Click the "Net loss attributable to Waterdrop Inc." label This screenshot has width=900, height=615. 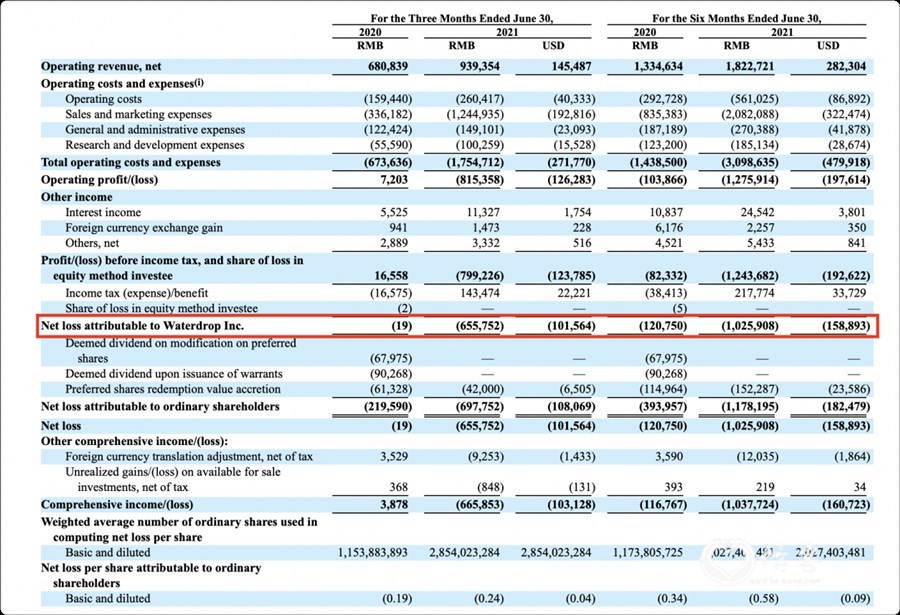[142, 326]
